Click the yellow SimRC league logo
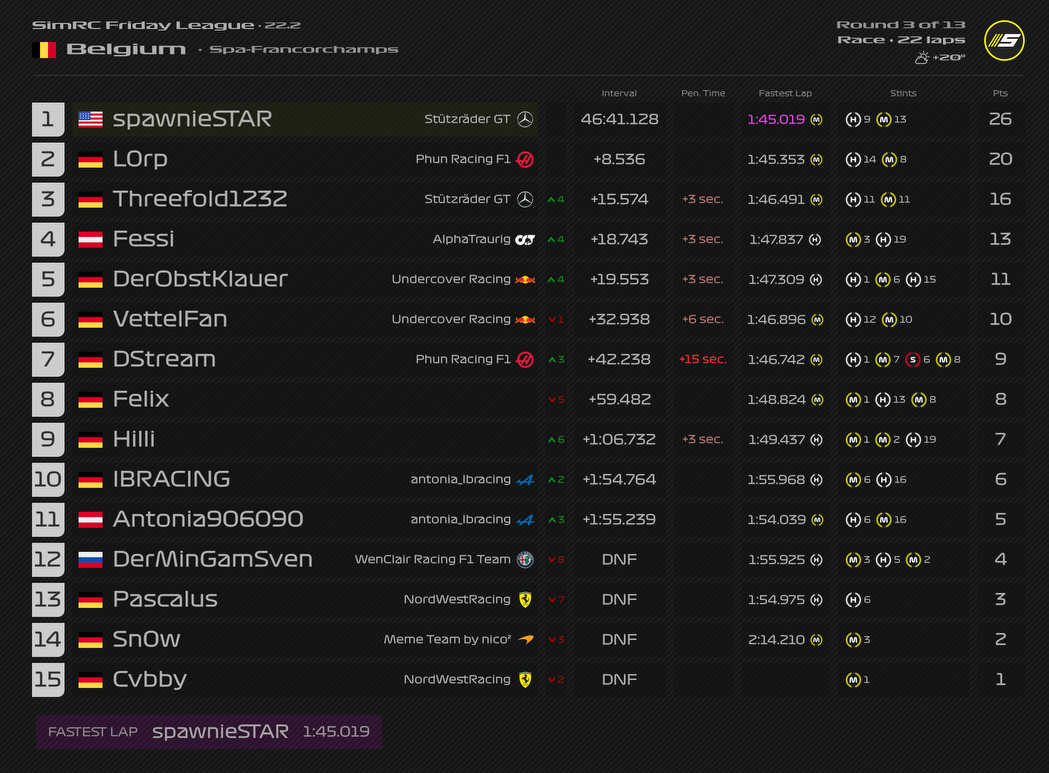The height and width of the screenshot is (773, 1049). [x=1004, y=41]
